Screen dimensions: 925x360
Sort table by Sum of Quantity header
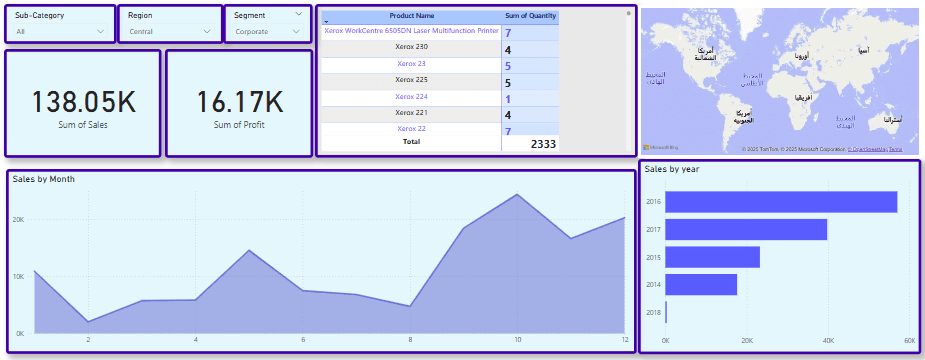point(530,15)
